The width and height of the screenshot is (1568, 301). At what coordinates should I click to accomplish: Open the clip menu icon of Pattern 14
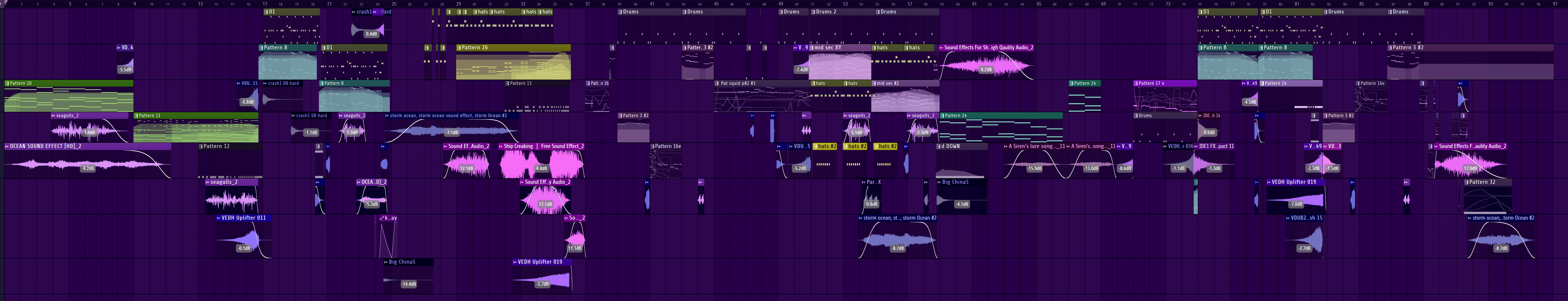[1262, 83]
